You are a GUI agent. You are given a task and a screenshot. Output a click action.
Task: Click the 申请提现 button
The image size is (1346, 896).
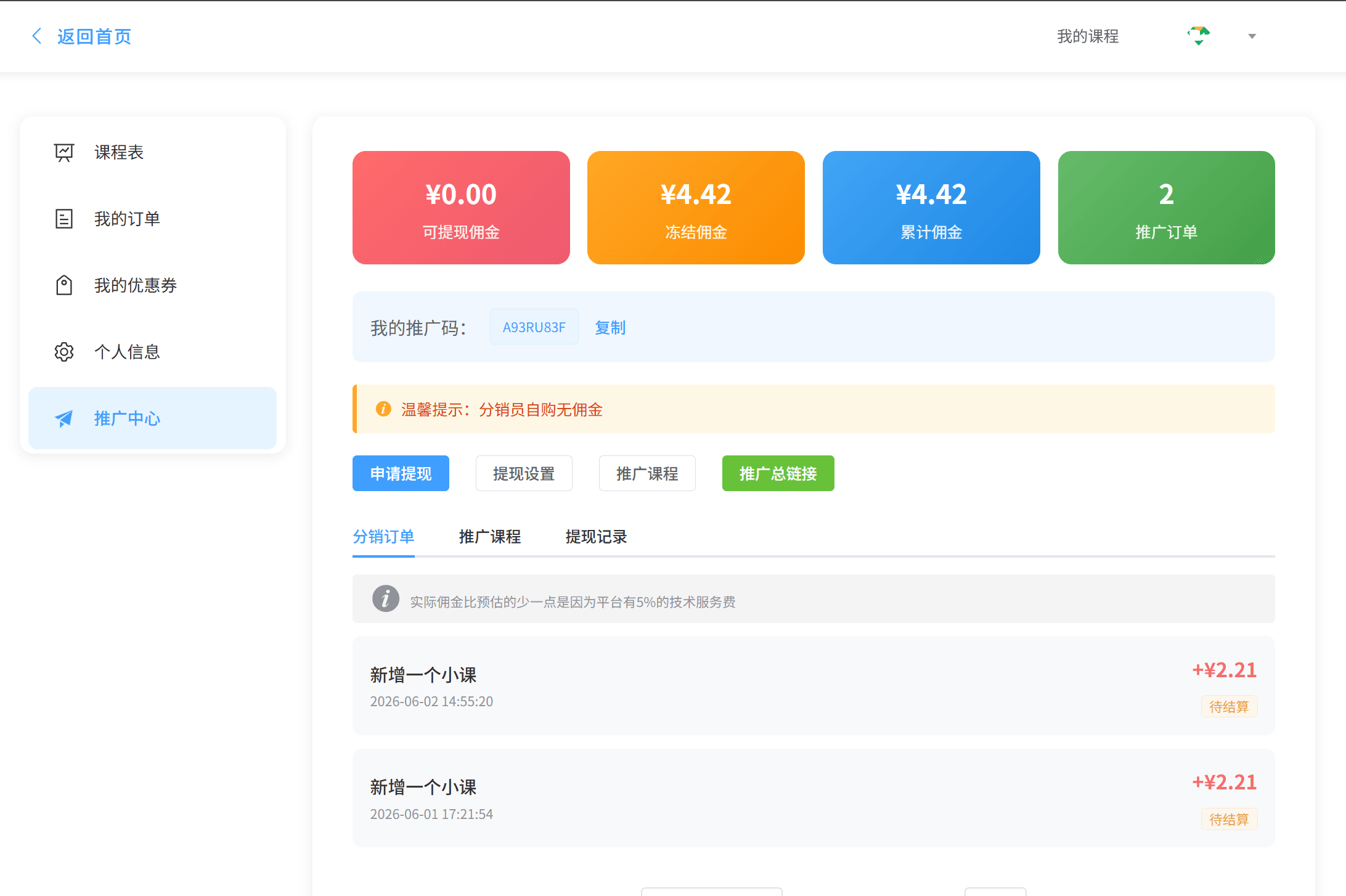pyautogui.click(x=401, y=473)
